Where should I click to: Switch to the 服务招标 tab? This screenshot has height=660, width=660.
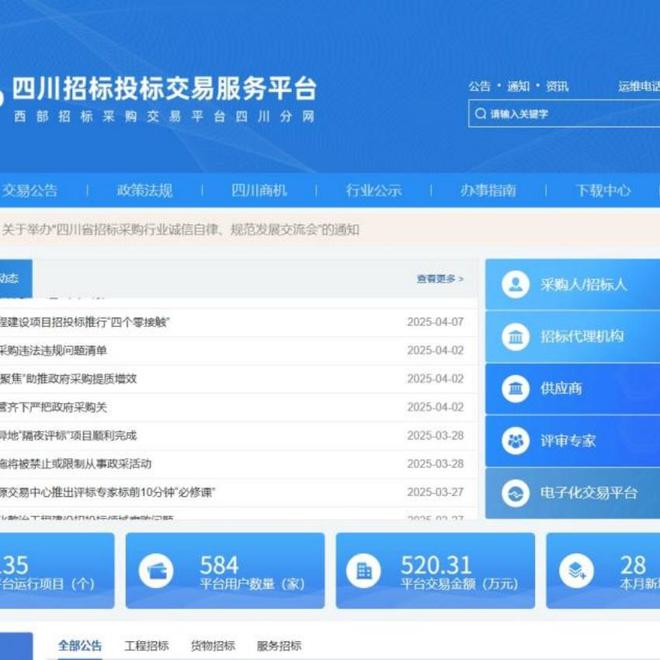(279, 646)
